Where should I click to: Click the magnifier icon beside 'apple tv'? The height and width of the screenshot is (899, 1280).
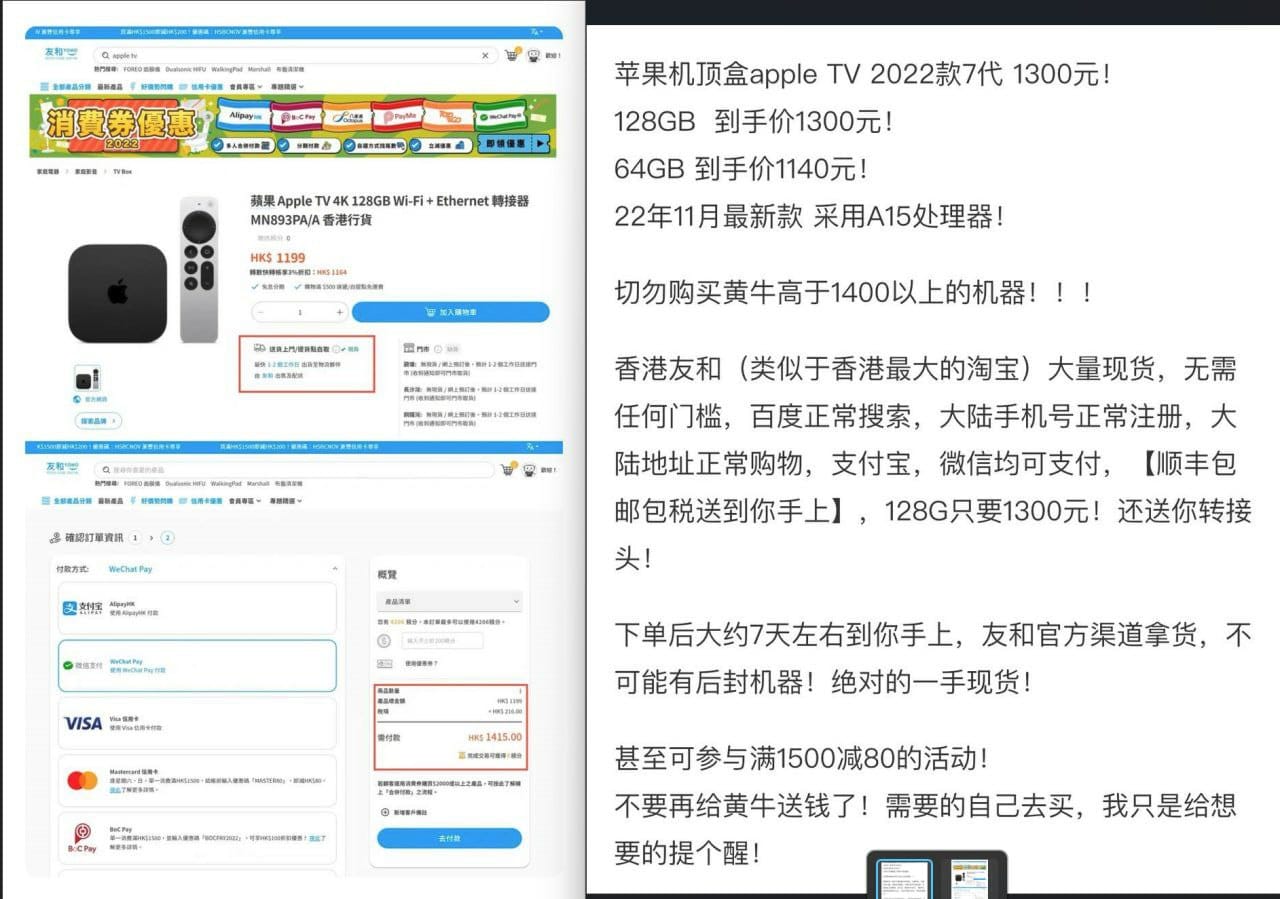[x=105, y=56]
